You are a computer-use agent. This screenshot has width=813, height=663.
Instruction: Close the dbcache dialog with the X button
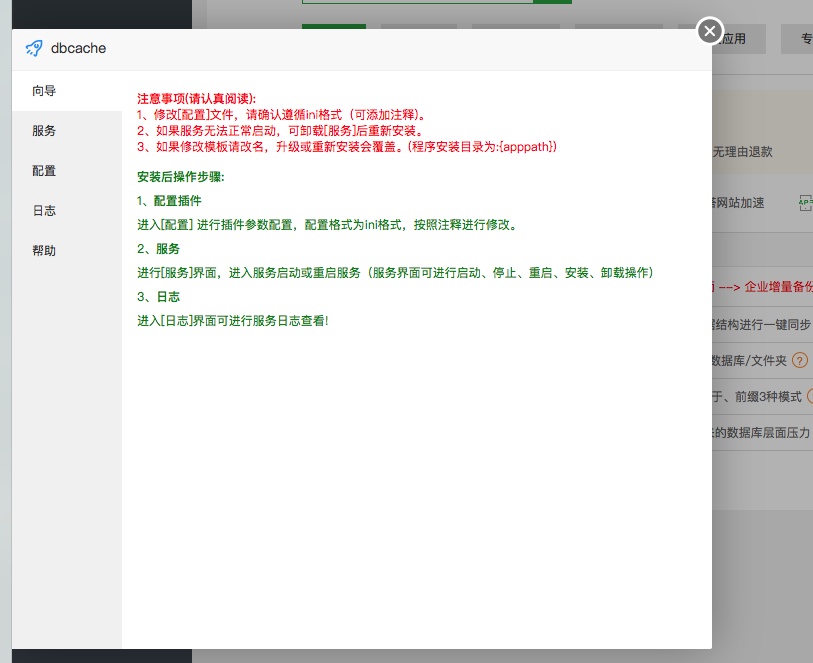point(710,31)
